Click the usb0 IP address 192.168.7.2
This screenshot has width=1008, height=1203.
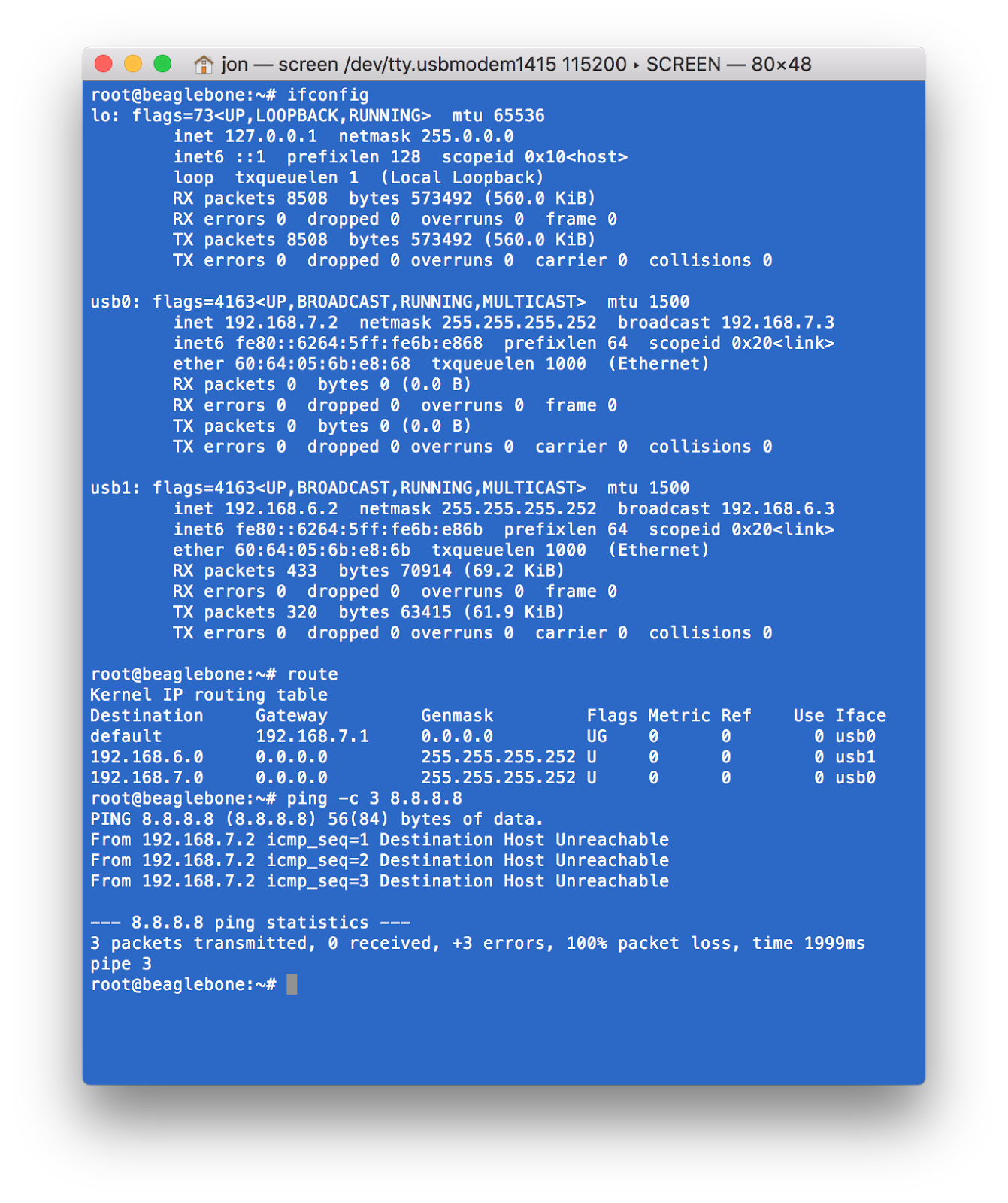tap(281, 323)
